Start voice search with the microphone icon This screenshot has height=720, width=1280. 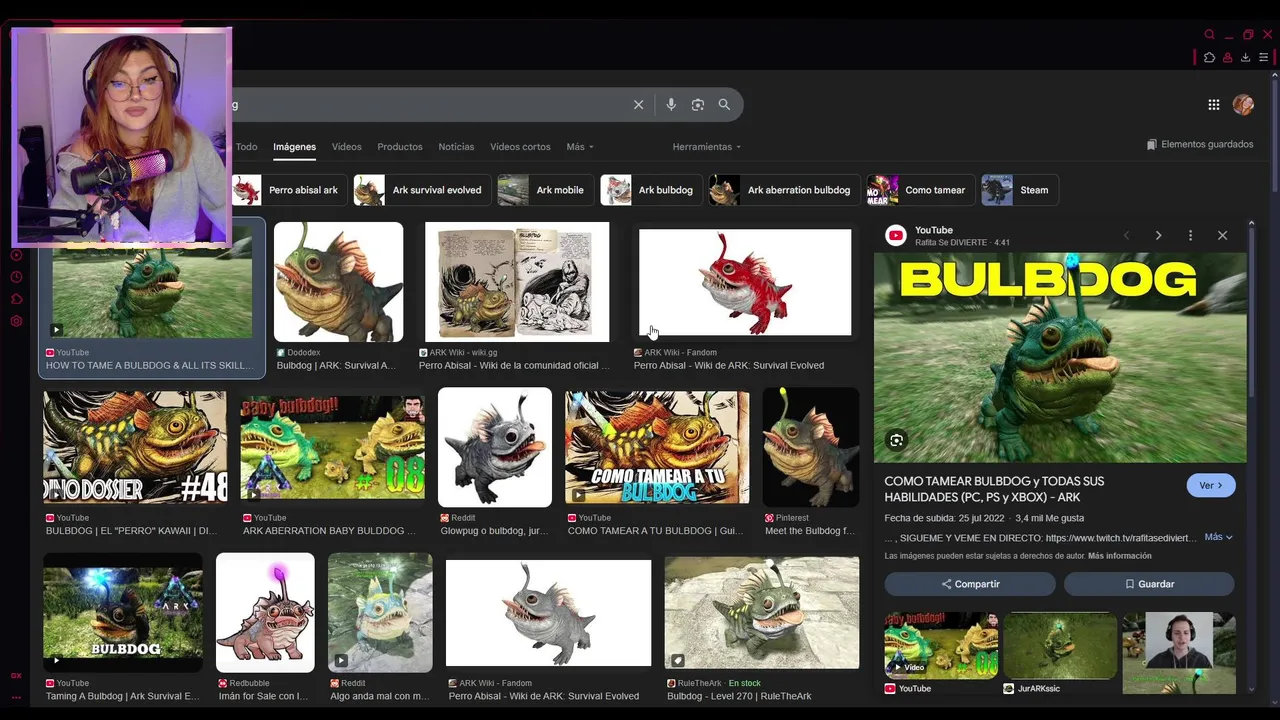coord(671,105)
